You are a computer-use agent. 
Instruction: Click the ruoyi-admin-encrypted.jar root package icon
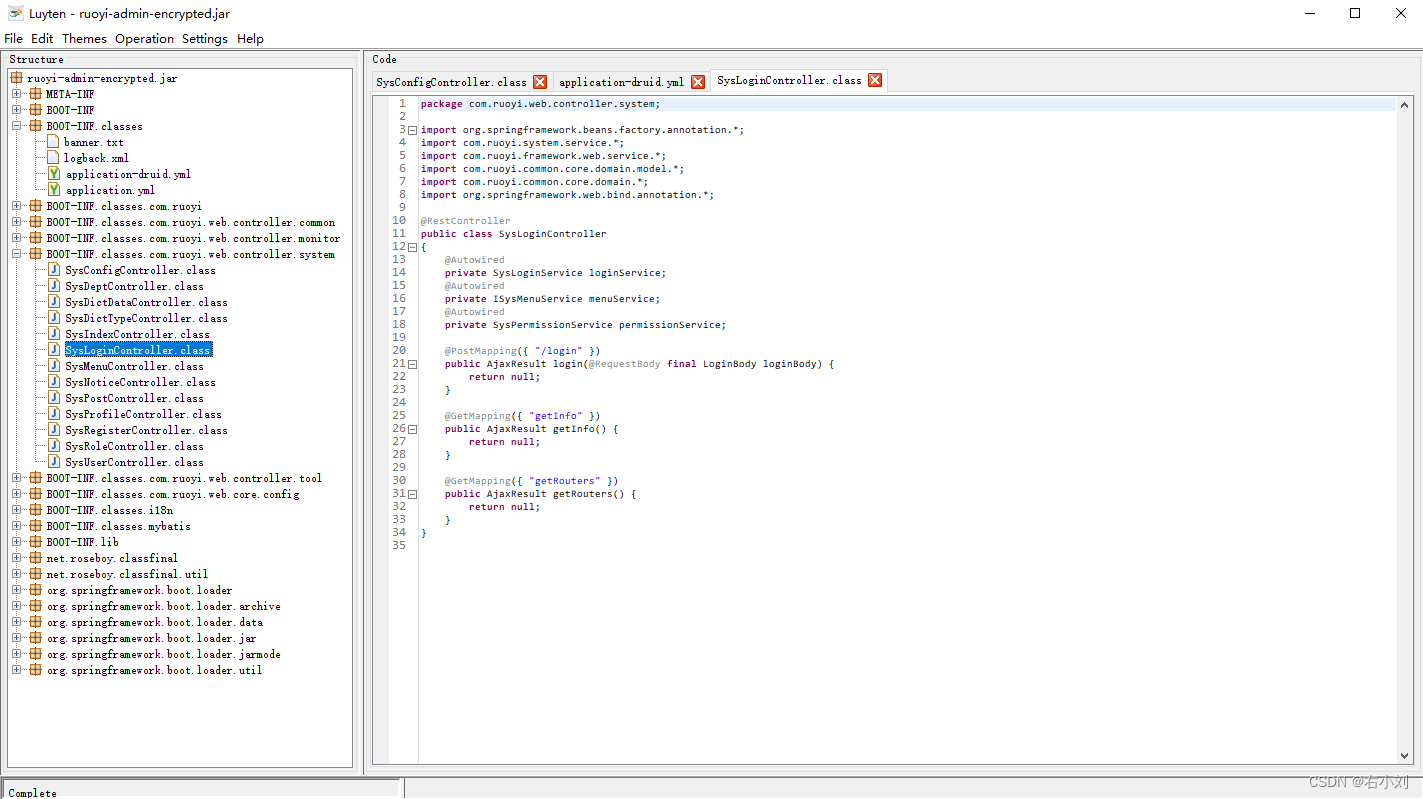pyautogui.click(x=17, y=78)
